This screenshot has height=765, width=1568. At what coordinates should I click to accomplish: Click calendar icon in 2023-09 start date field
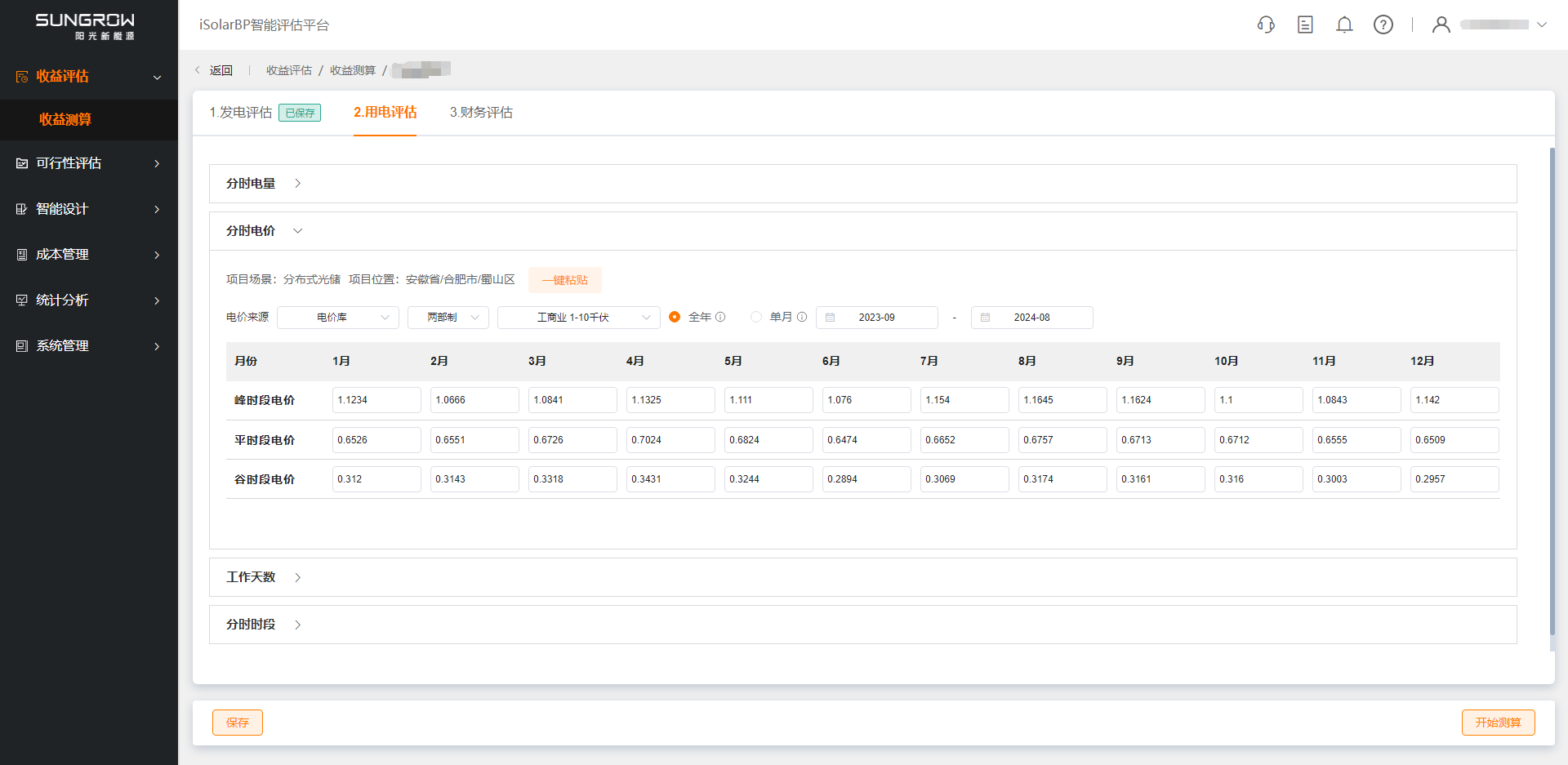831,318
